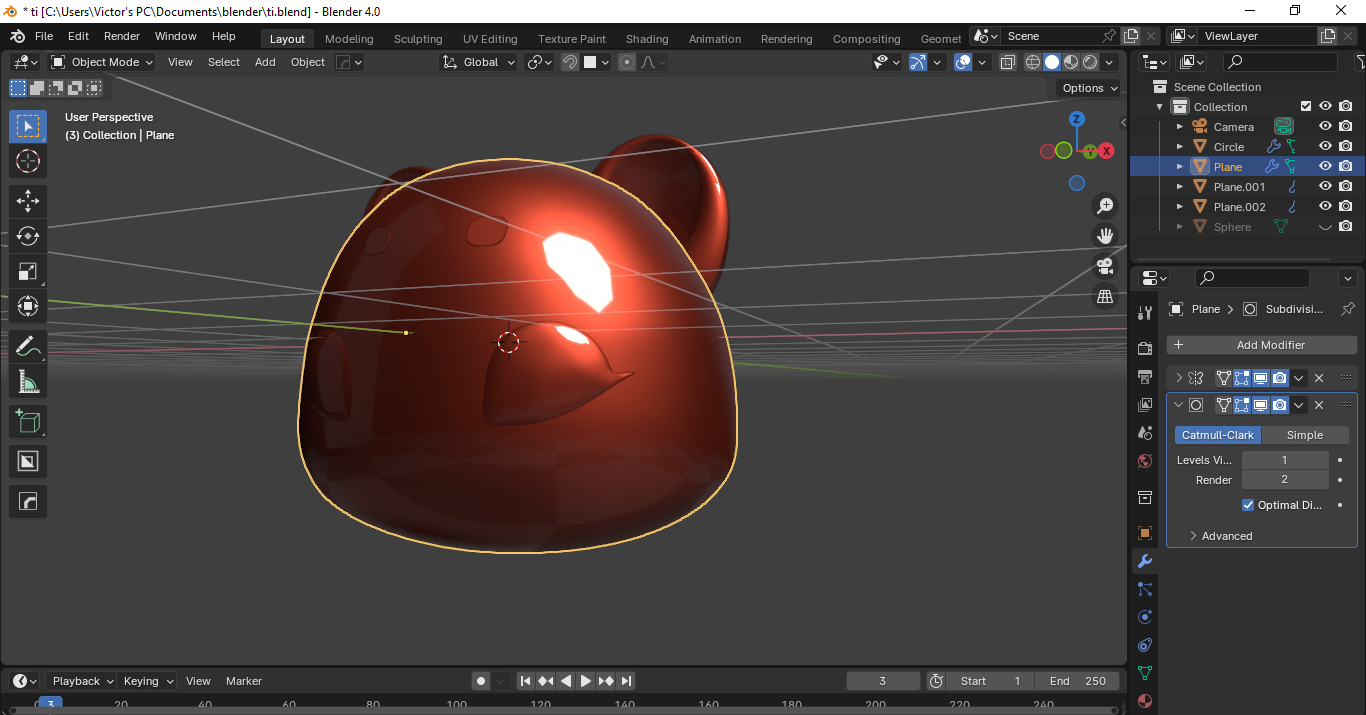Viewport: 1366px width, 715px height.
Task: Open the viewport Add menu
Action: click(x=265, y=62)
